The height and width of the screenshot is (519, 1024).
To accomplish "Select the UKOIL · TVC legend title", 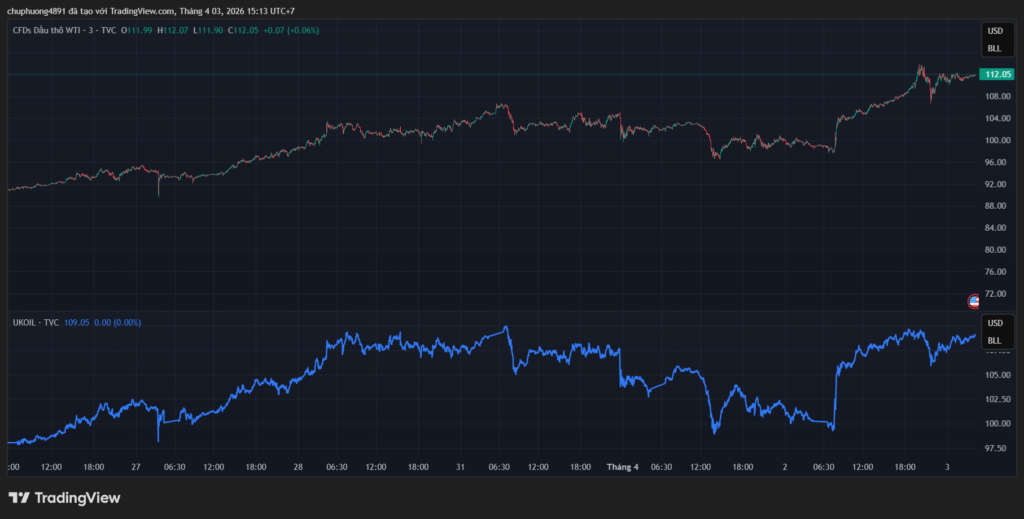I will coord(34,323).
